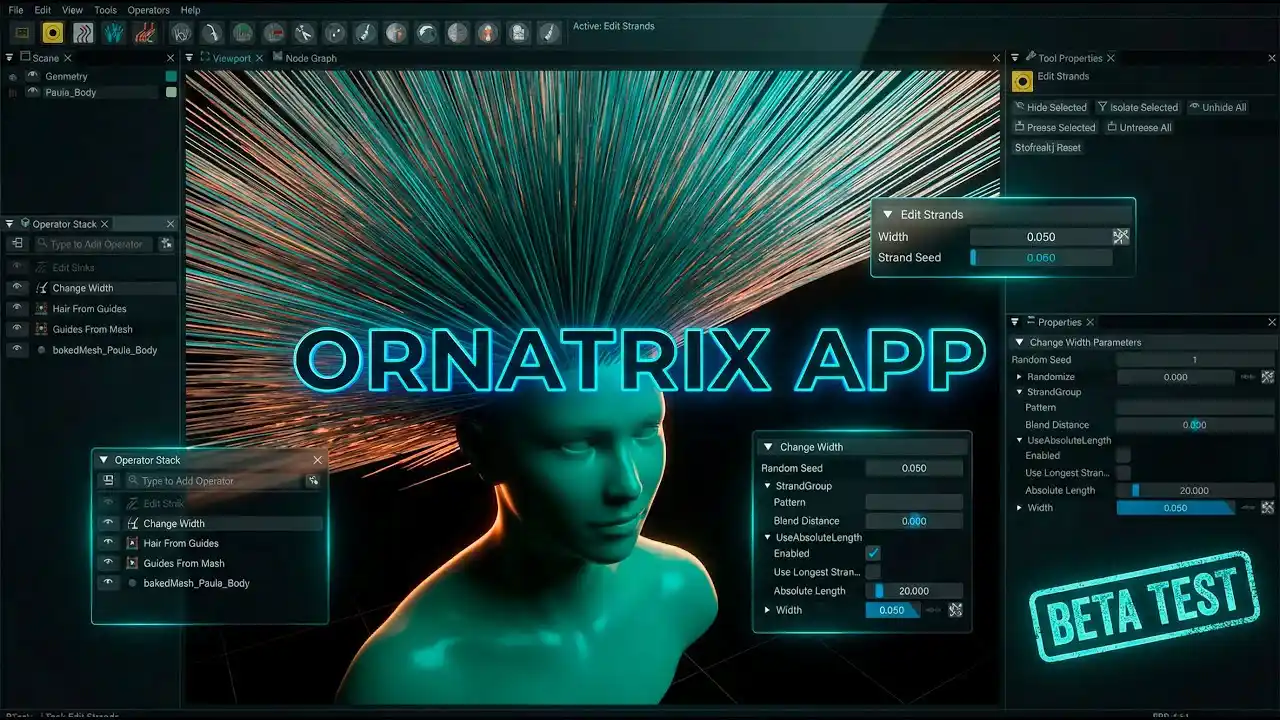Click the Hide Selected button
The height and width of the screenshot is (720, 1280).
pyautogui.click(x=1050, y=107)
